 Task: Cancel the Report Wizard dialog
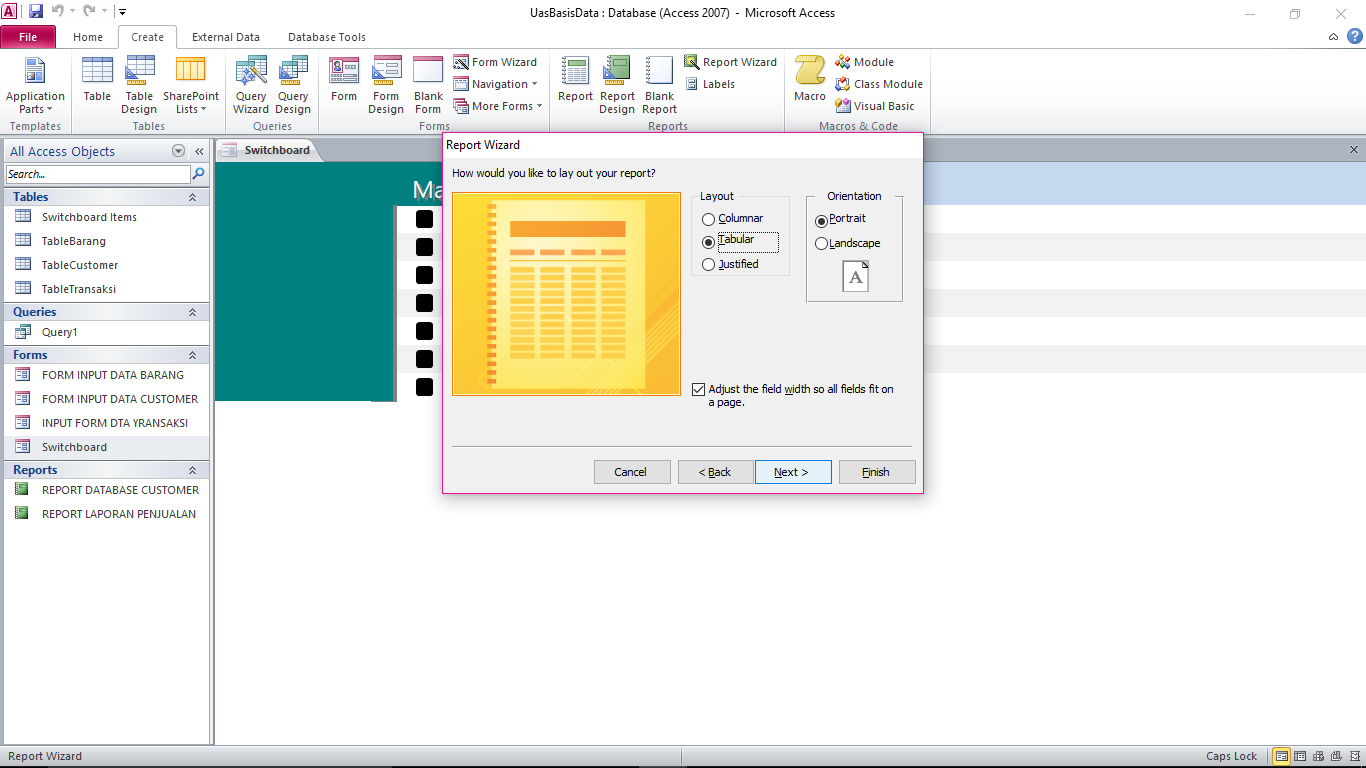pyautogui.click(x=632, y=471)
